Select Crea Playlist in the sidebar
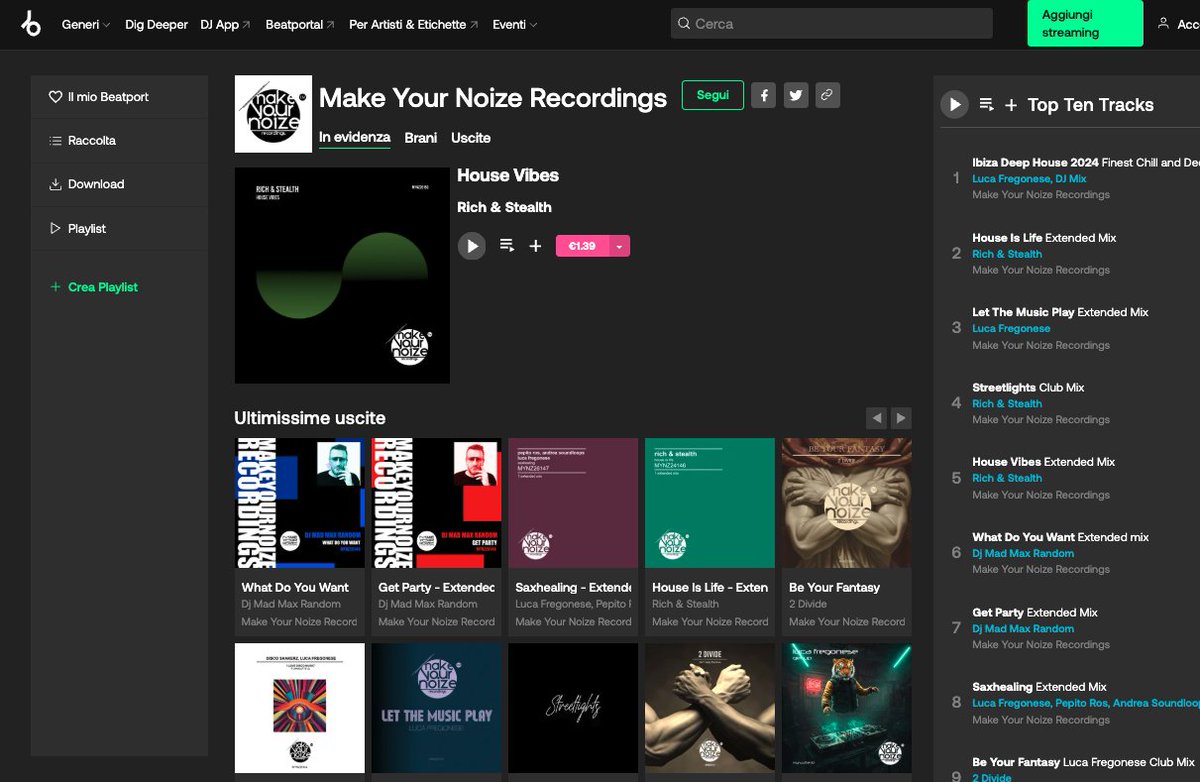The image size is (1200, 782). pyautogui.click(x=94, y=287)
